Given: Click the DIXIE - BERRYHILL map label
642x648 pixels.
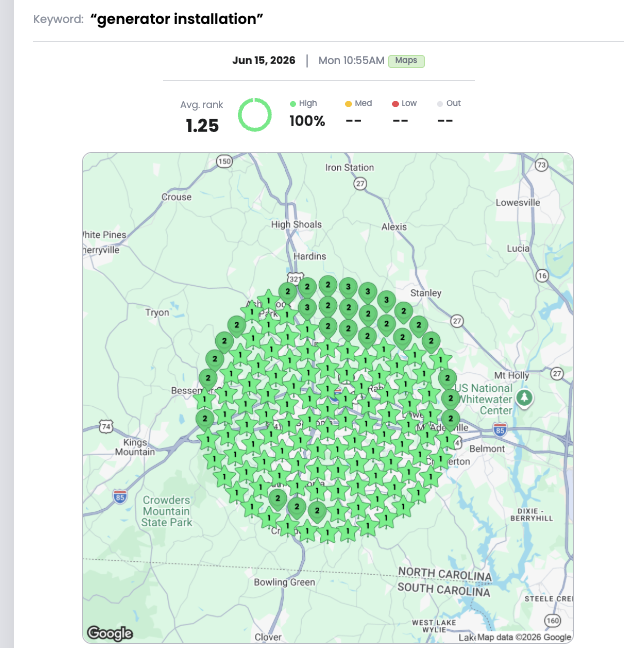Looking at the screenshot, I should [x=532, y=515].
